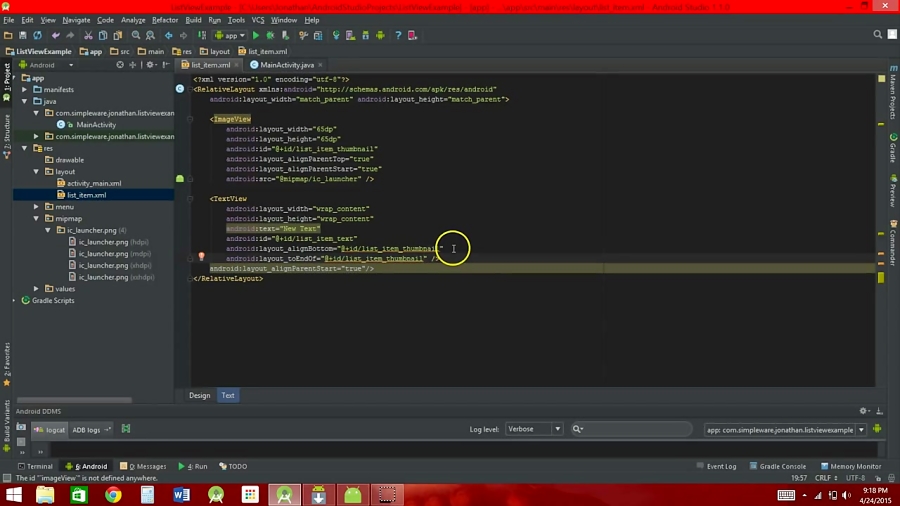Open the Refactor menu
This screenshot has width=900, height=506.
tap(165, 20)
